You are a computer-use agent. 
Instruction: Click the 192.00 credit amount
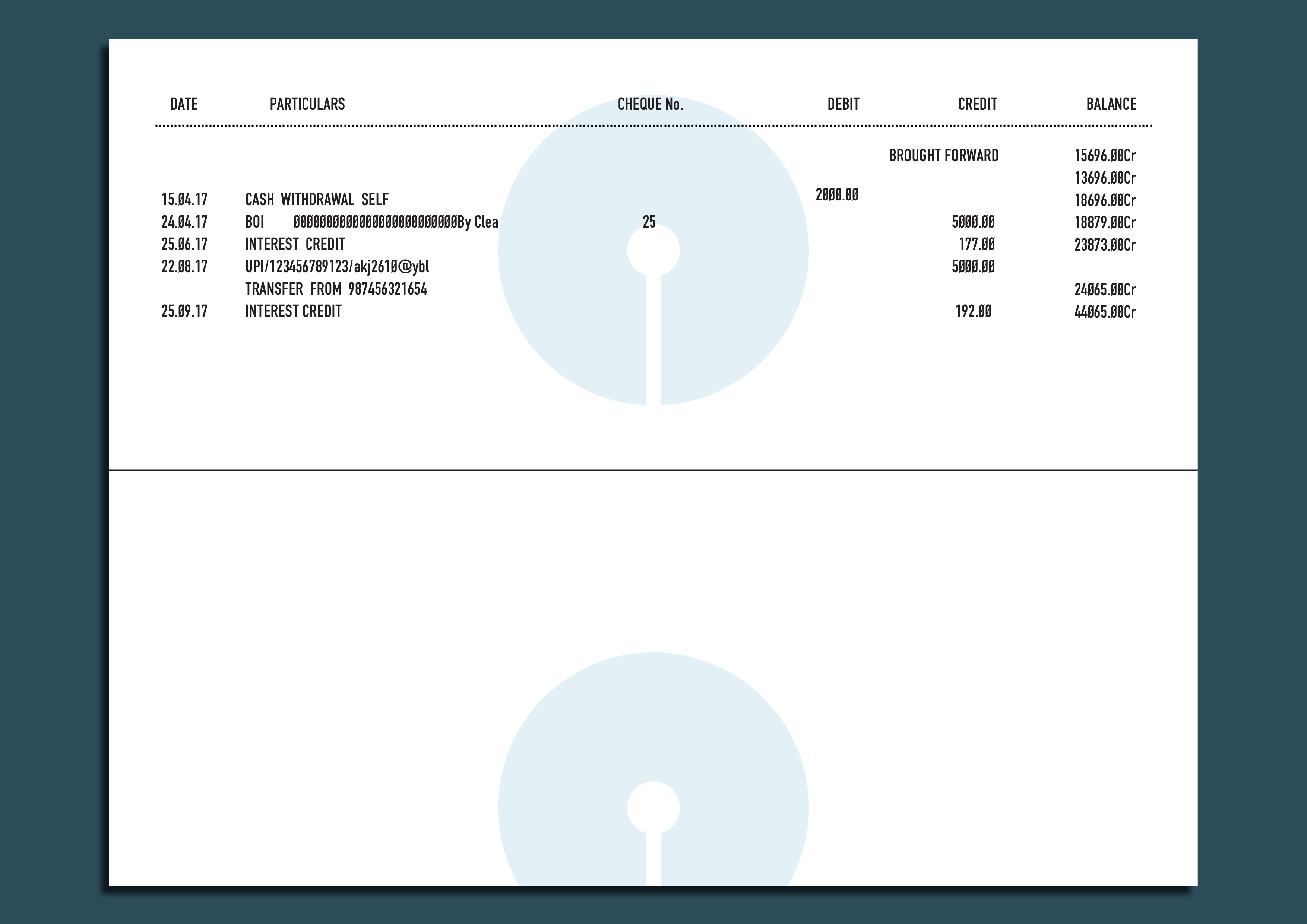[x=973, y=311]
